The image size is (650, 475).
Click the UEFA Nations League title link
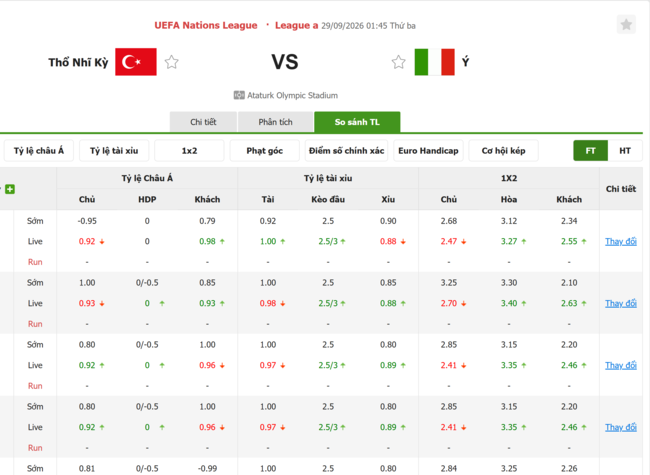coord(206,25)
